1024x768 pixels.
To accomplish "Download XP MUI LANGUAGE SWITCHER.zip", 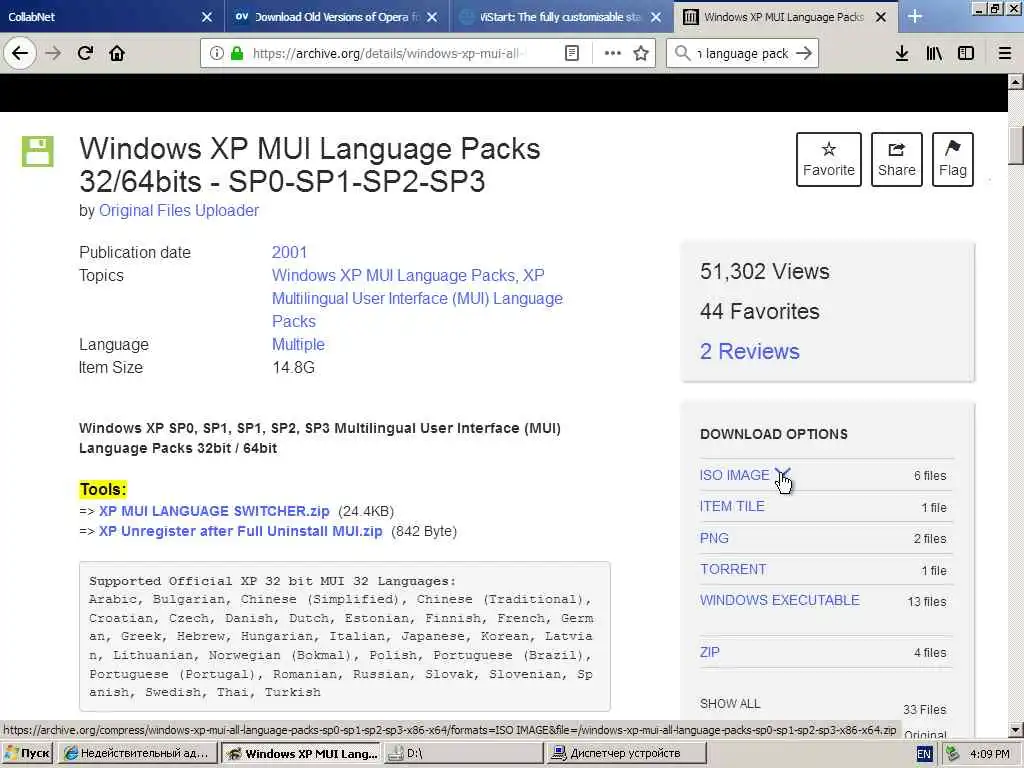I will (x=214, y=511).
